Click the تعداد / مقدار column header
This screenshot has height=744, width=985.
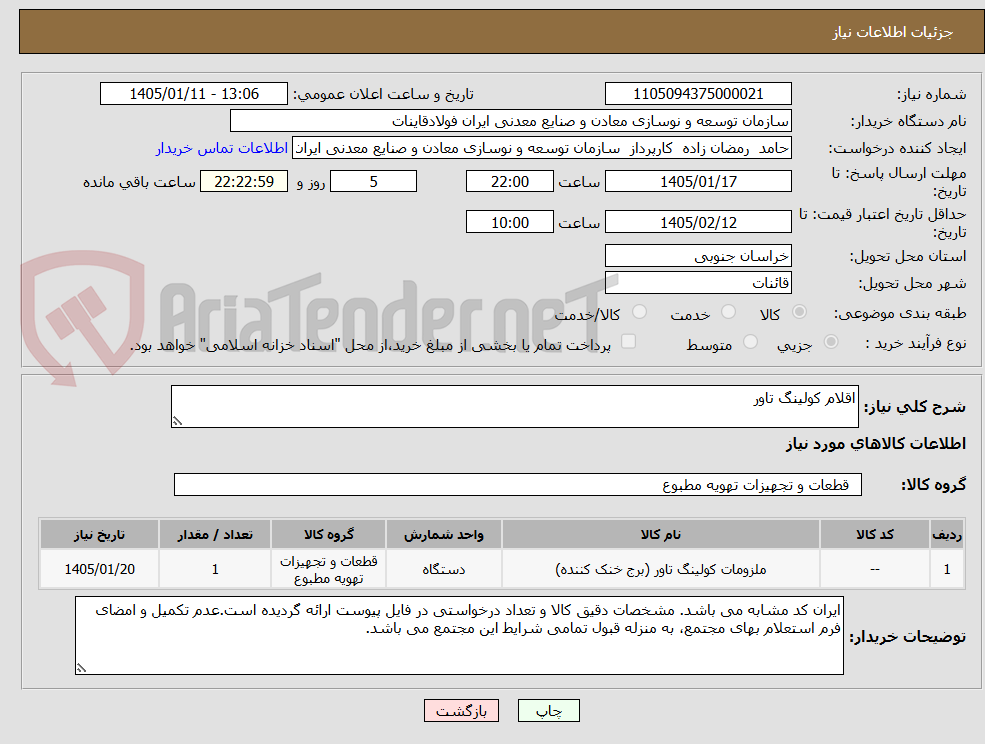point(215,534)
